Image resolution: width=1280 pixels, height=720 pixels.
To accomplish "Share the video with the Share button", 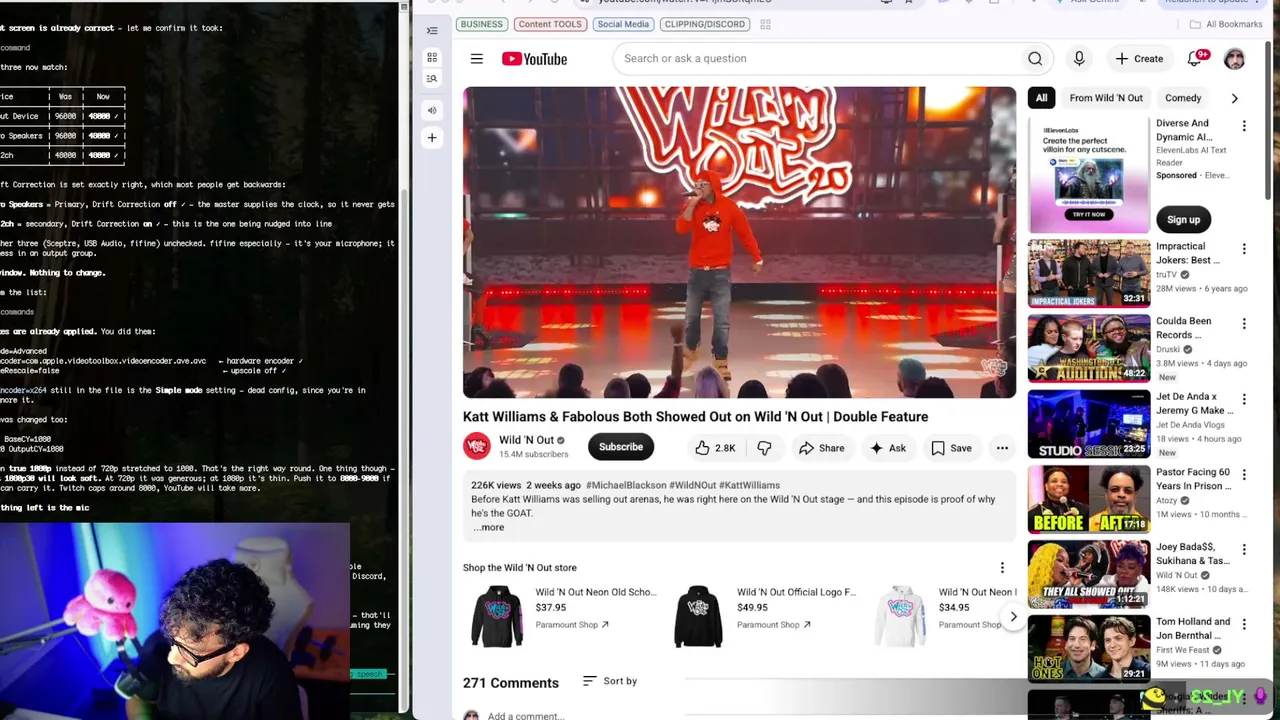I will (821, 448).
